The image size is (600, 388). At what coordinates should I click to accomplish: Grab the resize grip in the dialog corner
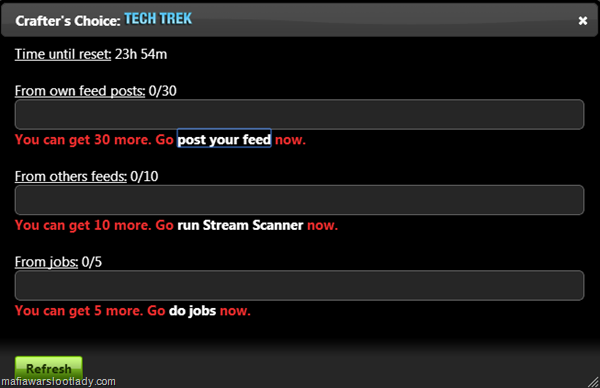[593, 382]
